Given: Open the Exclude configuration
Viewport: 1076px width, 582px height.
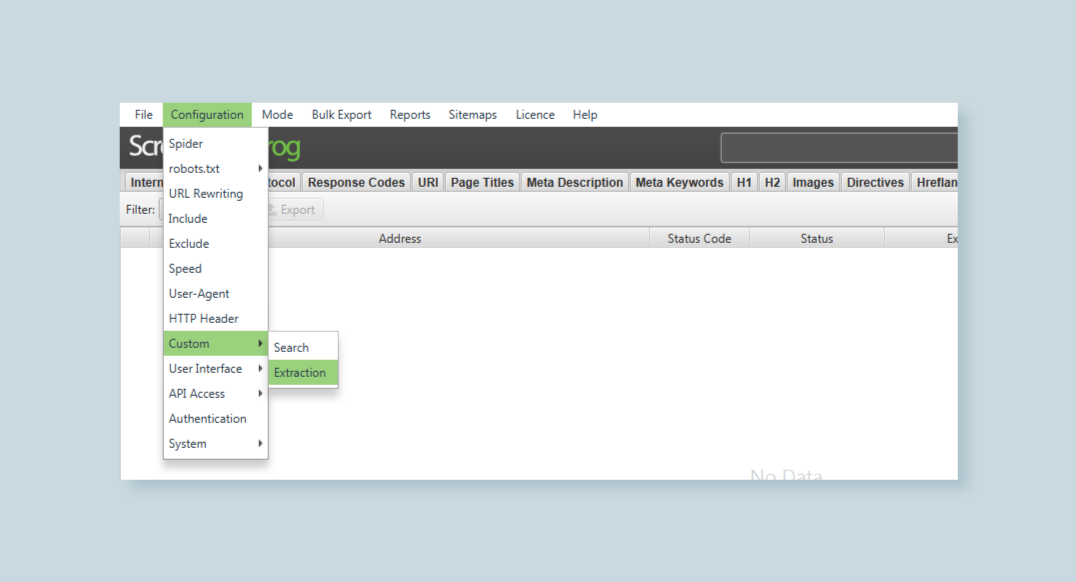Looking at the screenshot, I should pos(215,244).
